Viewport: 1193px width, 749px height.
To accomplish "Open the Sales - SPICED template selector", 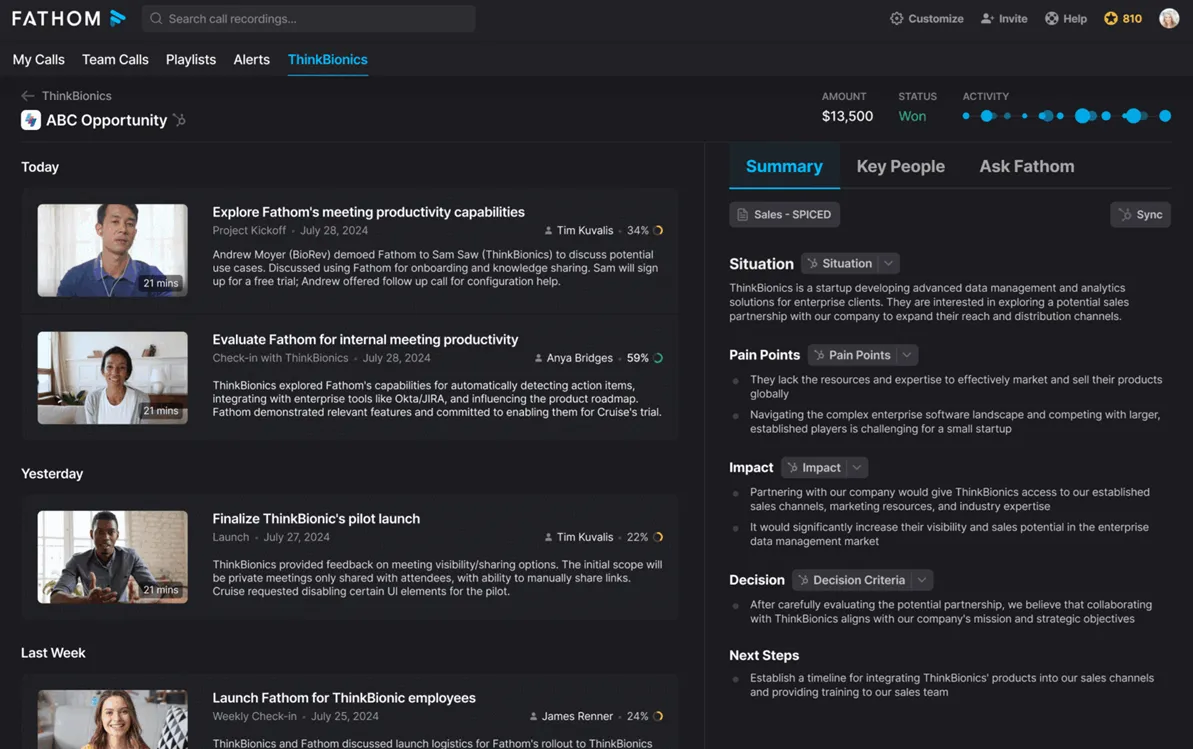I will [784, 215].
